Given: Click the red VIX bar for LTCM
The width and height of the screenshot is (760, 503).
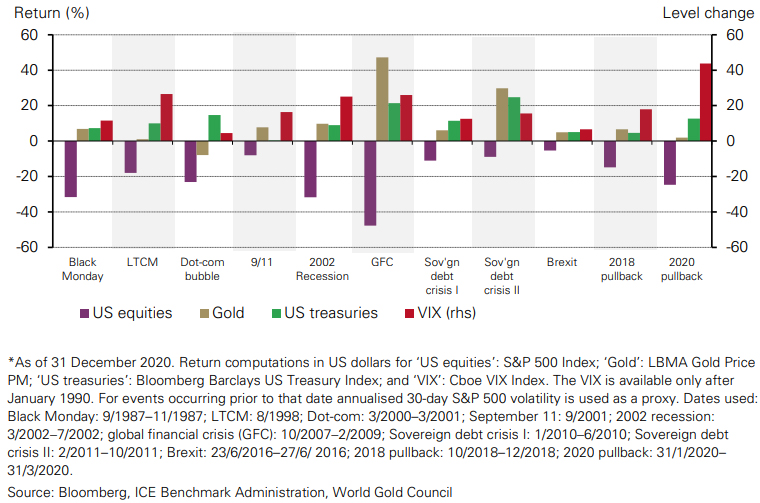Looking at the screenshot, I should pyautogui.click(x=166, y=117).
